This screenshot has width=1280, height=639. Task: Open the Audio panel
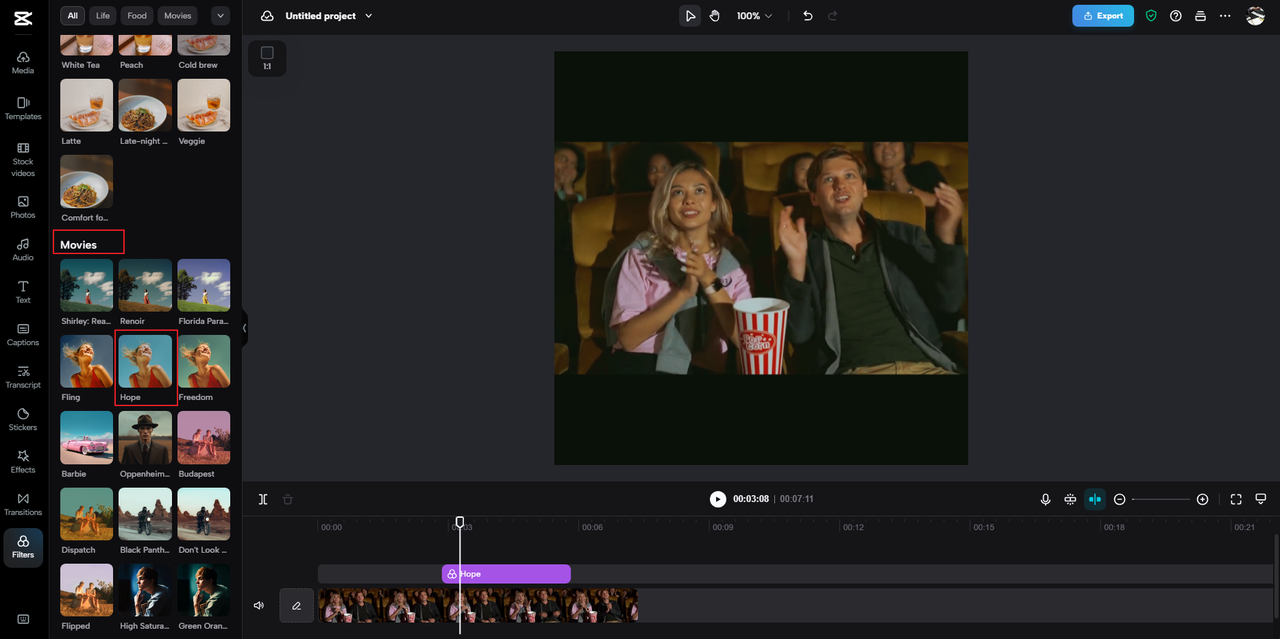23,250
